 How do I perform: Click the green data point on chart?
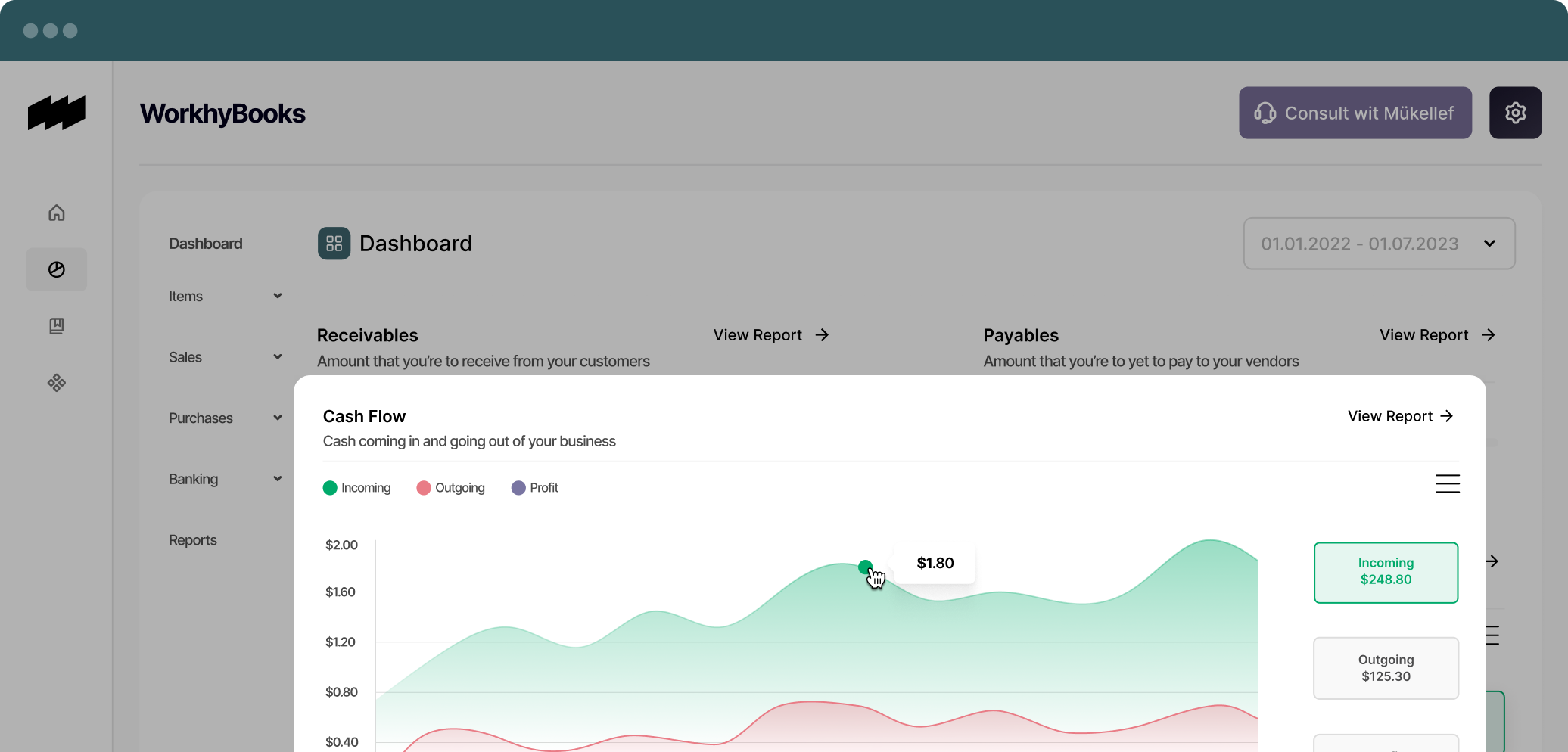(865, 567)
